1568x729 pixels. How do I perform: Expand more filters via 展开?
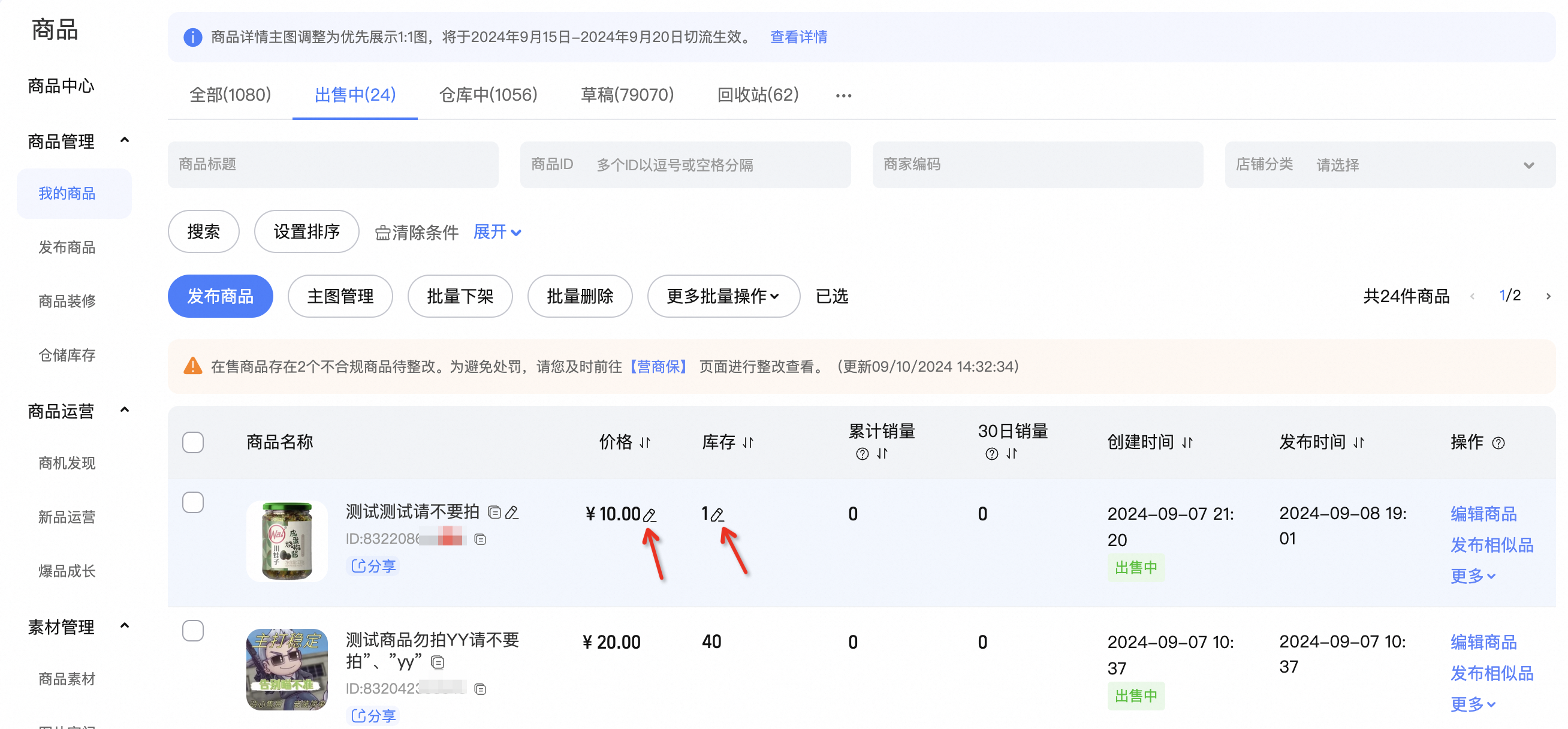coord(497,232)
